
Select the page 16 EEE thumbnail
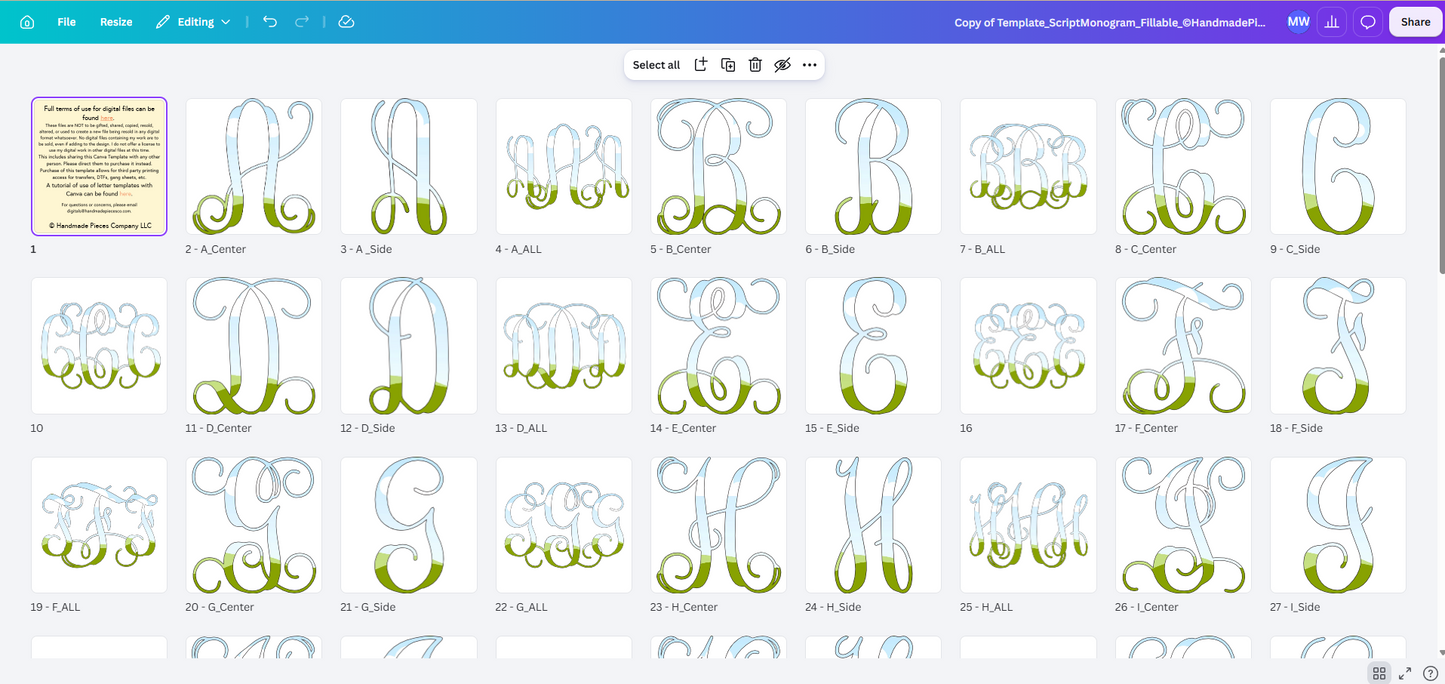pos(1028,345)
